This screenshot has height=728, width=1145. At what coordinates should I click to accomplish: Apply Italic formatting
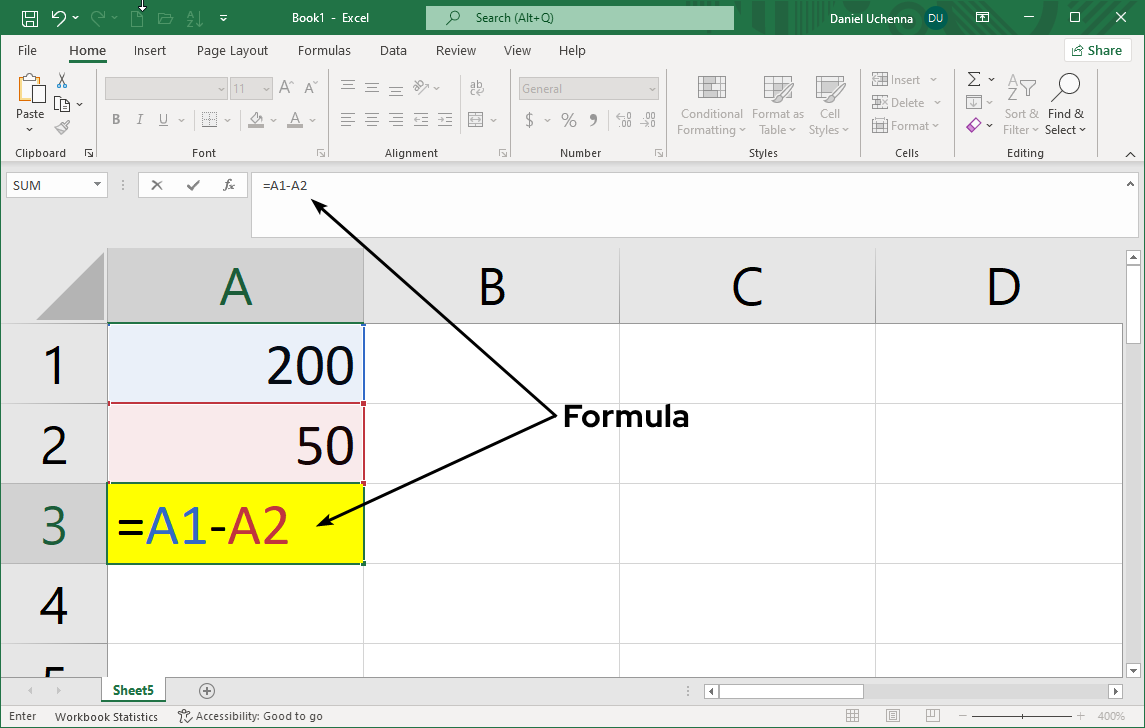[x=139, y=119]
